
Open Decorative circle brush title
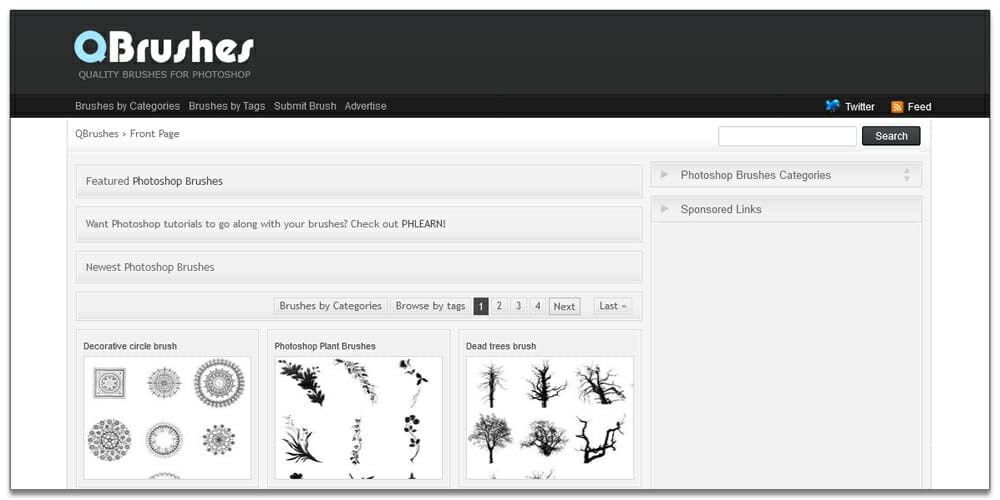[130, 346]
